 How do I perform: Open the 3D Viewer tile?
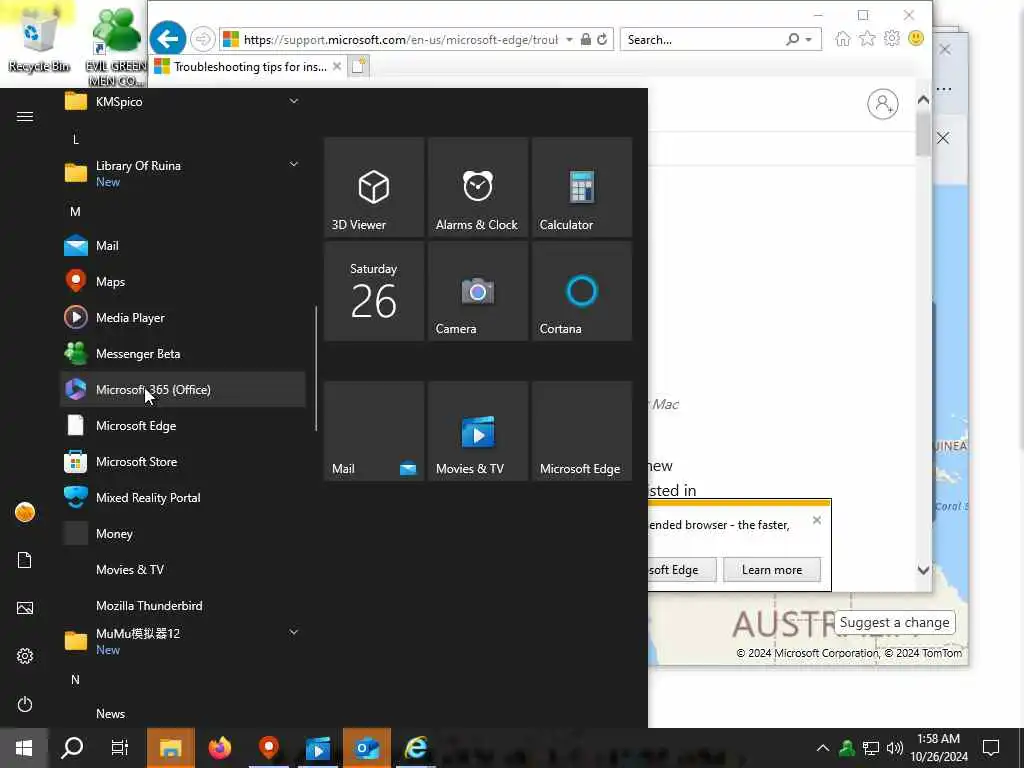(374, 187)
